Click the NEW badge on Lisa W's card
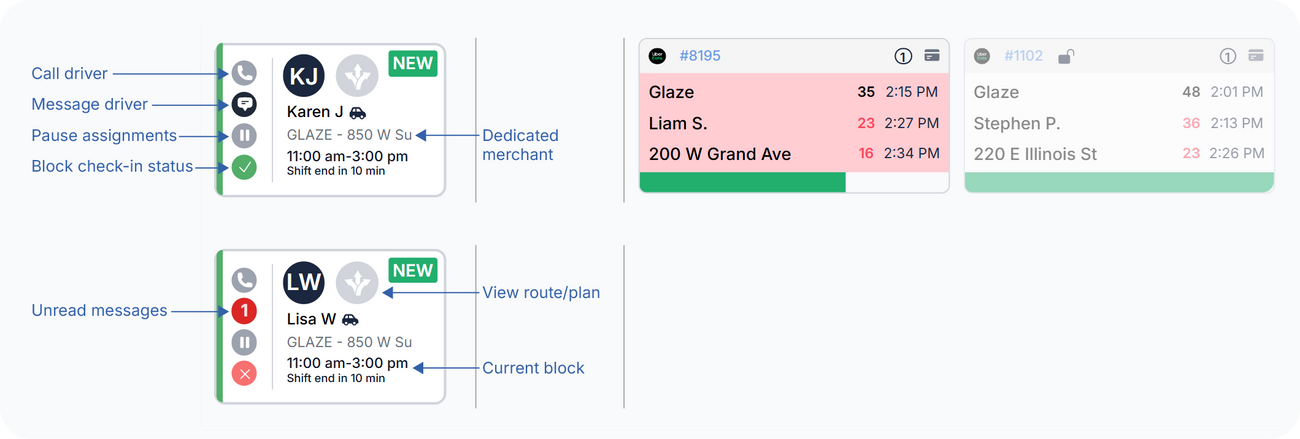The height and width of the screenshot is (439, 1300). pyautogui.click(x=413, y=270)
